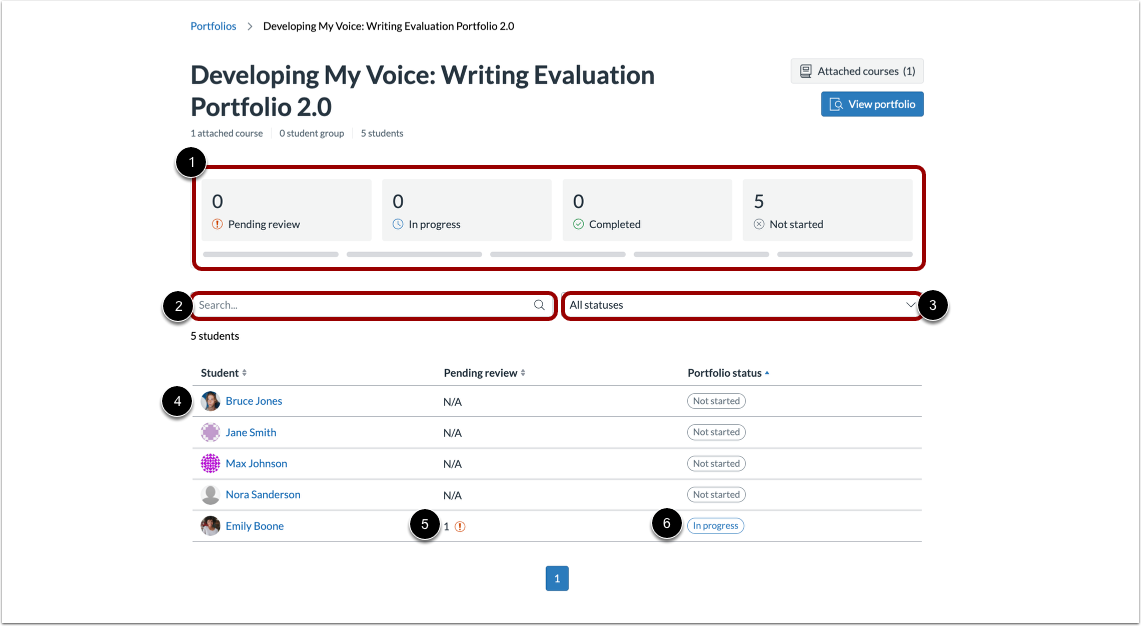Click the clock icon beside In progress

point(396,224)
